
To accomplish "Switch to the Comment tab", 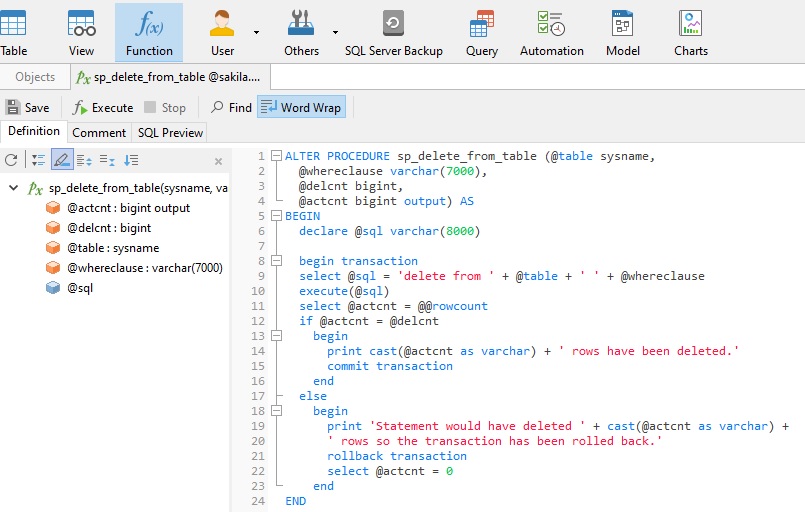I will [x=99, y=132].
